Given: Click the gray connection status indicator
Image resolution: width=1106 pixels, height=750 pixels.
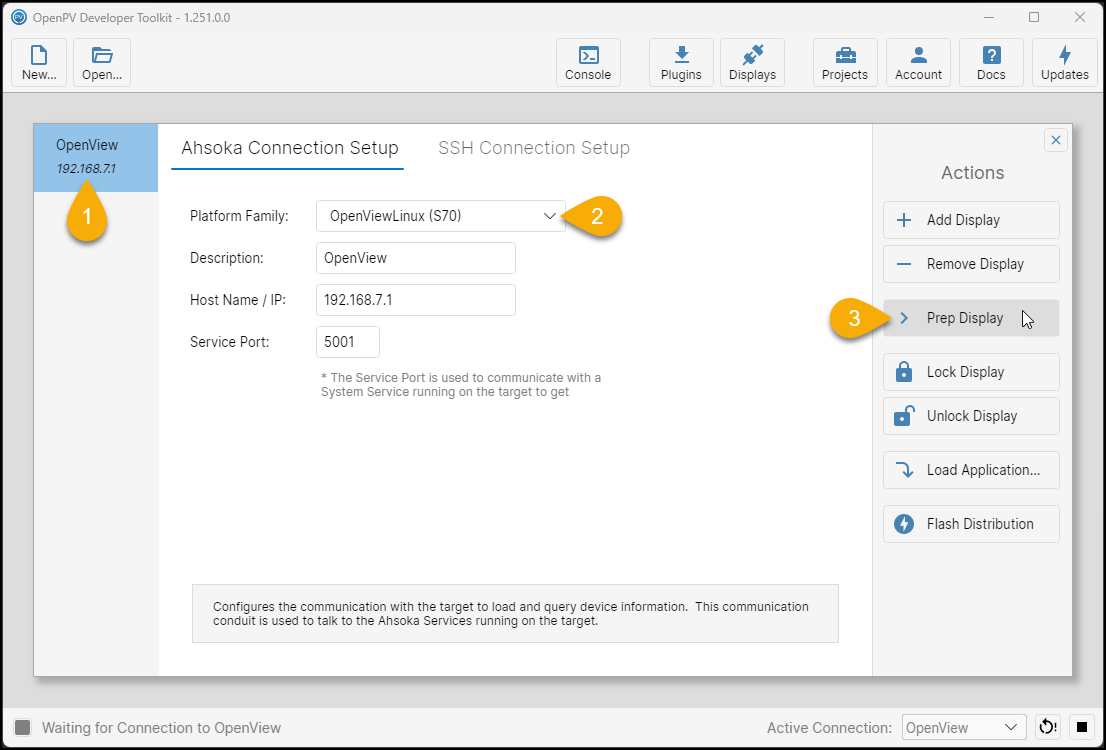Looking at the screenshot, I should coord(23,727).
